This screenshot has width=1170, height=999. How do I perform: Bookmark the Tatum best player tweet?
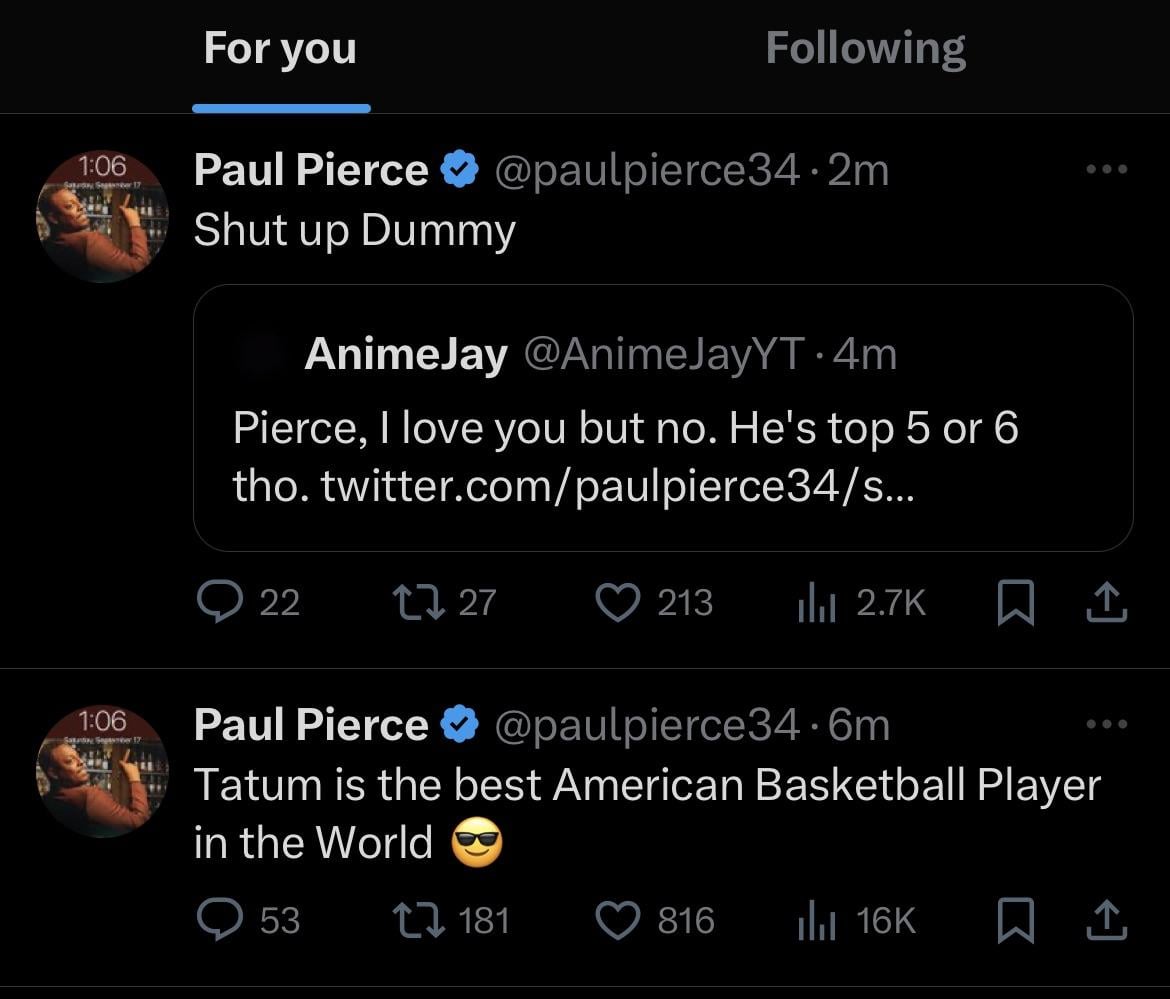1013,922
